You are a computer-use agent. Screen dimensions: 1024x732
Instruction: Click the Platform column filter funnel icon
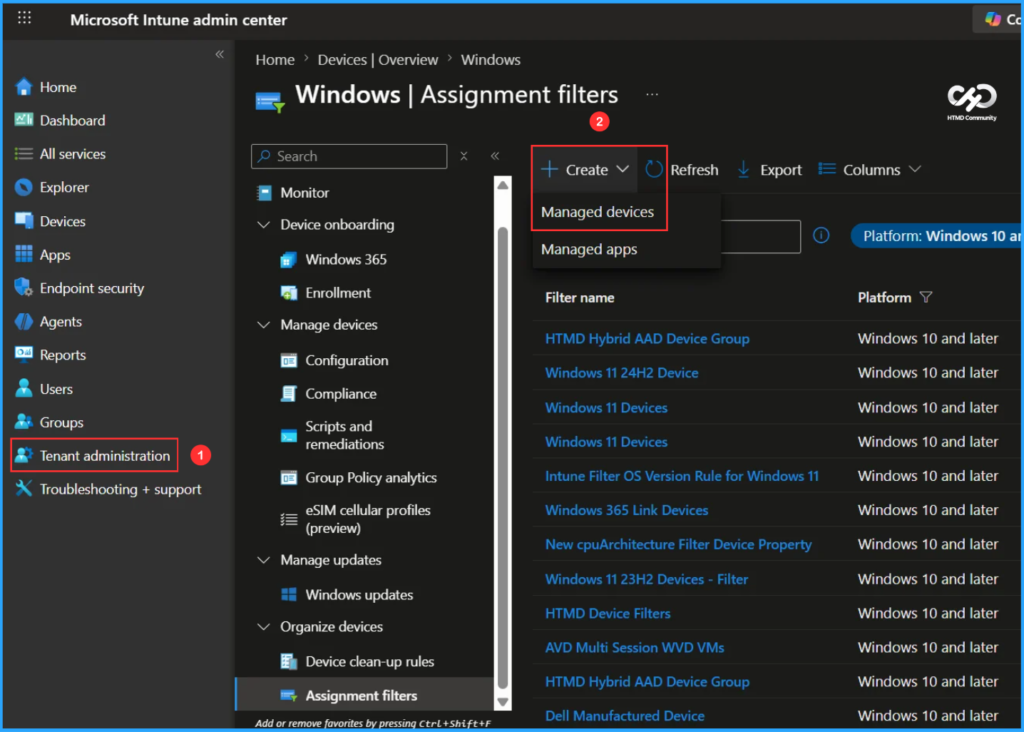[925, 298]
